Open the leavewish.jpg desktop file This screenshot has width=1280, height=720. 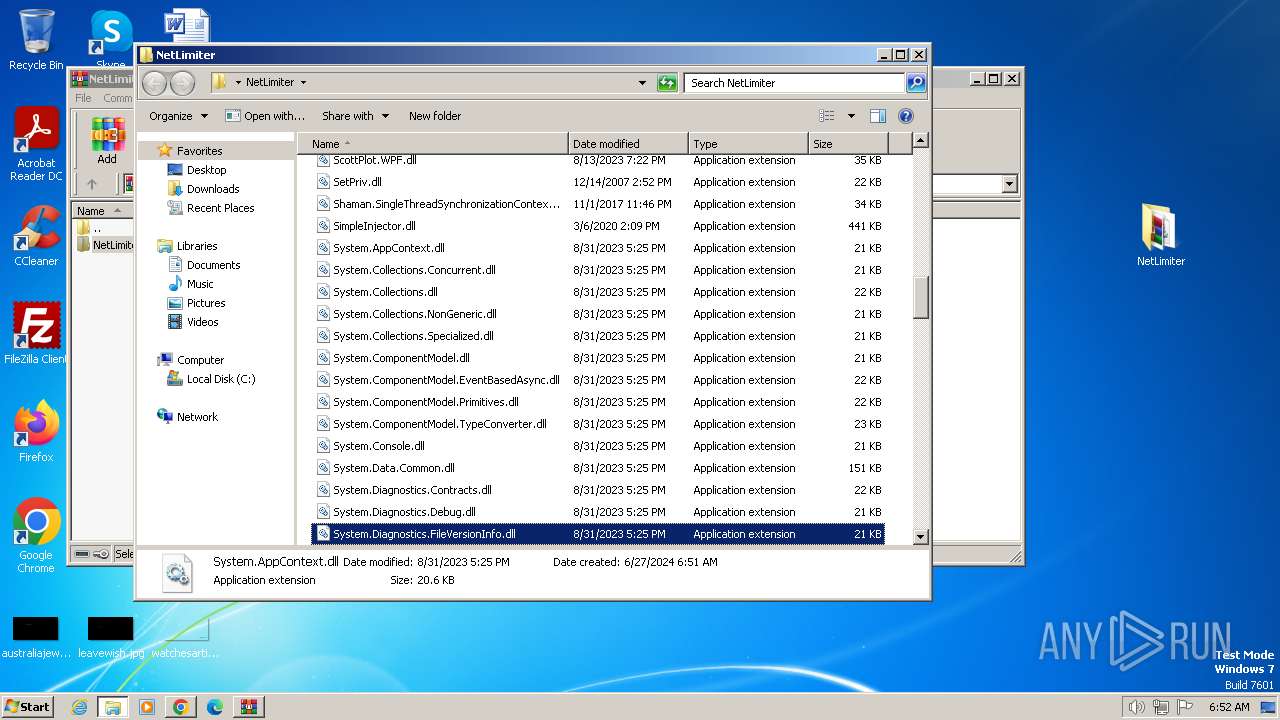110,637
